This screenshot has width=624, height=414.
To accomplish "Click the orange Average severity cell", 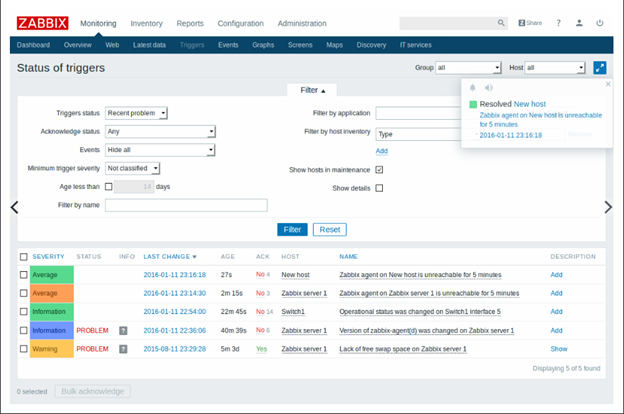I will [x=52, y=293].
